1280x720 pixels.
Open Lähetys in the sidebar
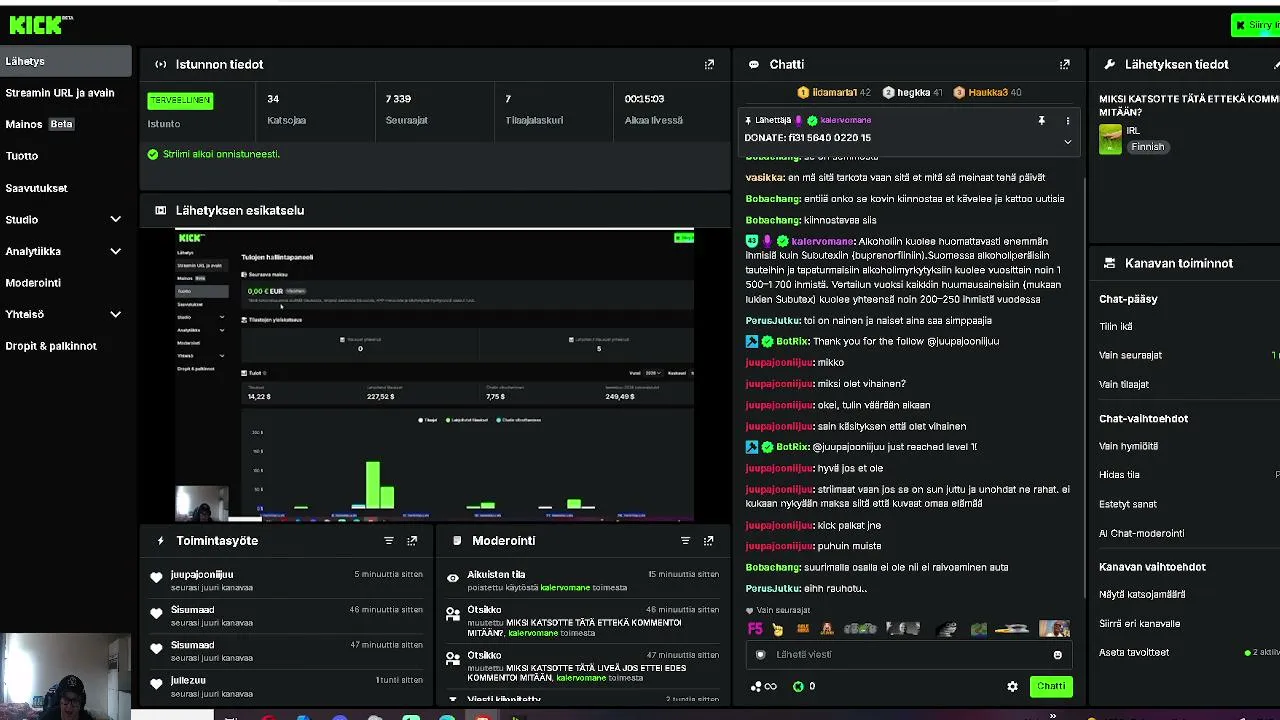65,61
